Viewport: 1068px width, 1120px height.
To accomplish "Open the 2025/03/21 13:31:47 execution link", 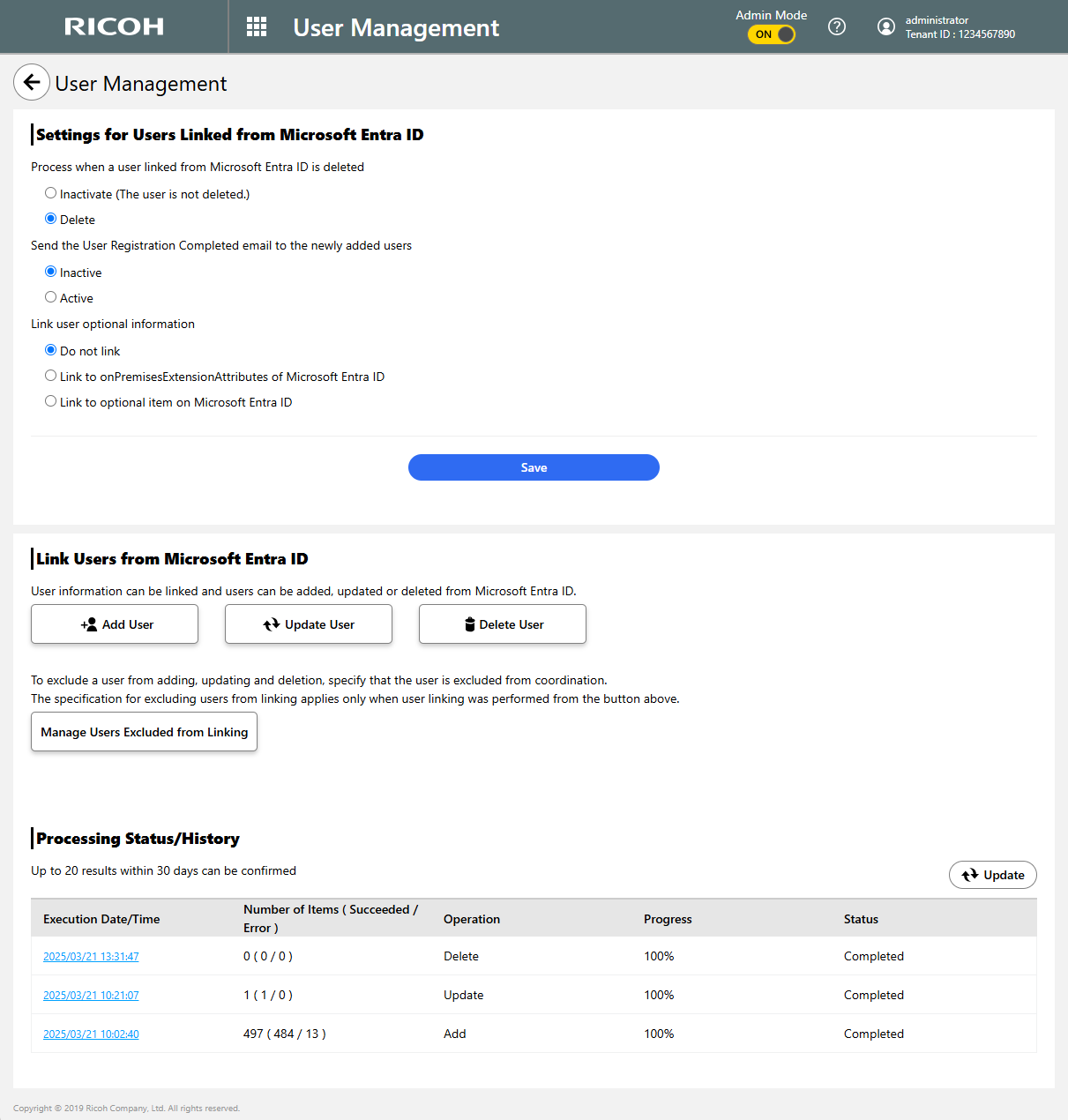I will (x=91, y=957).
